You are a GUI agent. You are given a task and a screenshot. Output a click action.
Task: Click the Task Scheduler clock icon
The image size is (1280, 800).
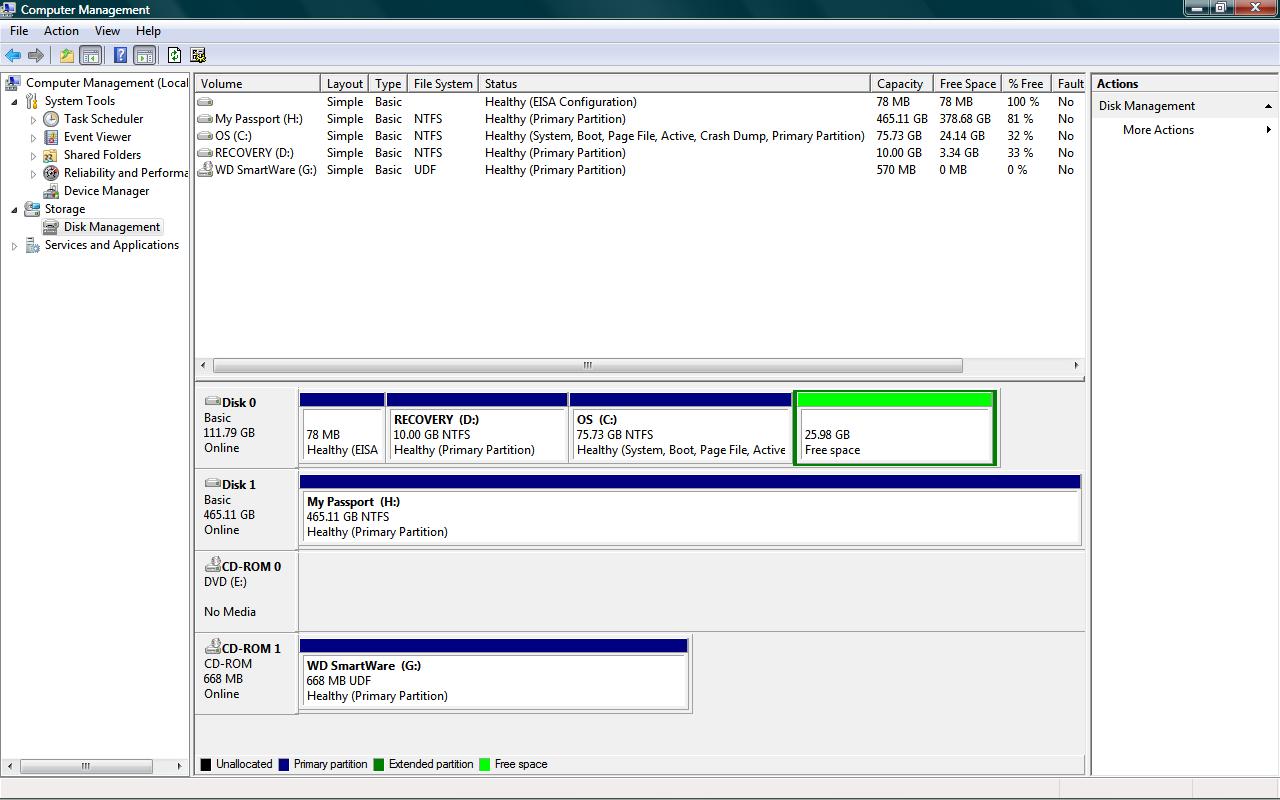click(x=51, y=119)
